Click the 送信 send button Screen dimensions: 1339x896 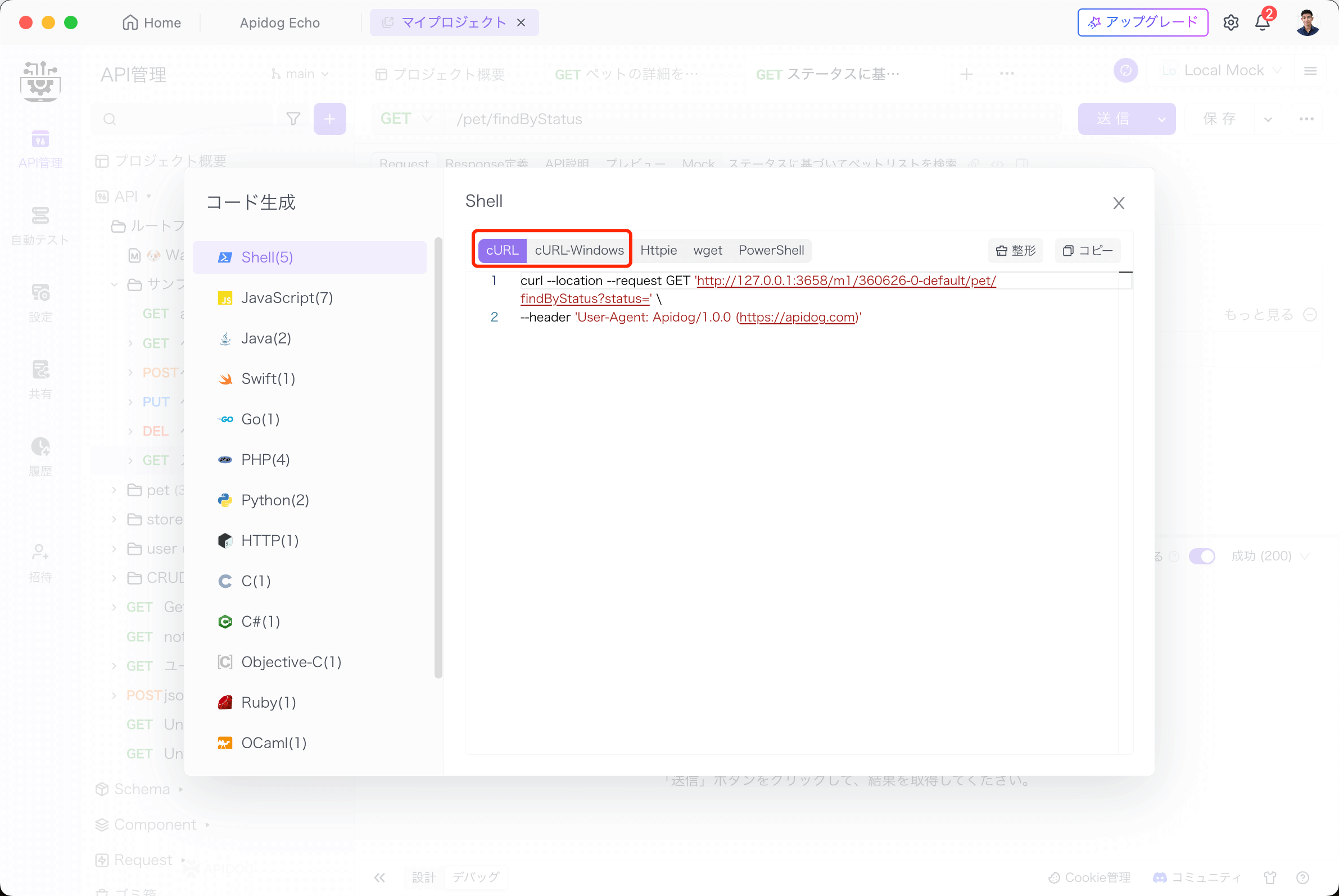(1112, 119)
